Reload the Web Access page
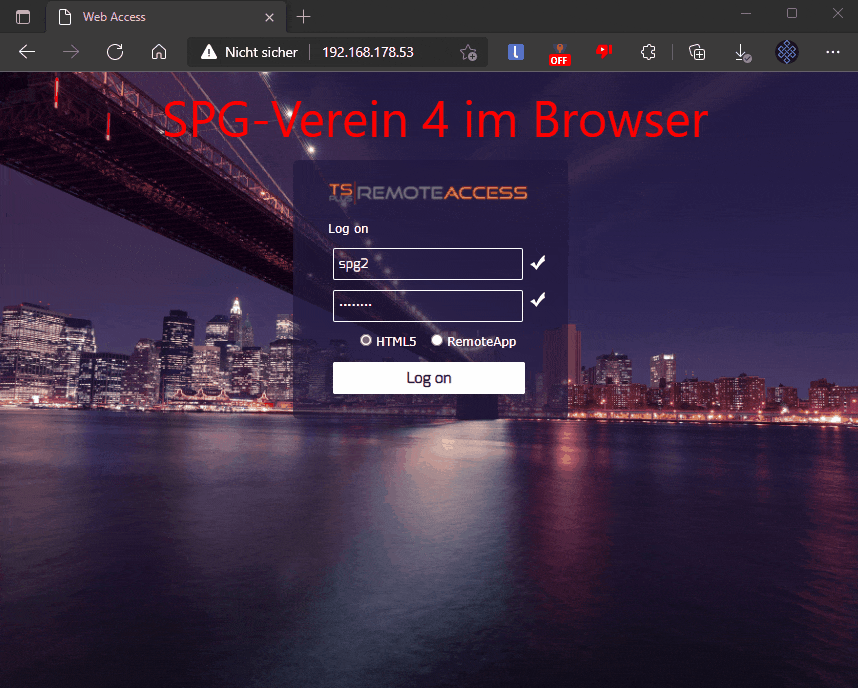858x688 pixels. 115,52
